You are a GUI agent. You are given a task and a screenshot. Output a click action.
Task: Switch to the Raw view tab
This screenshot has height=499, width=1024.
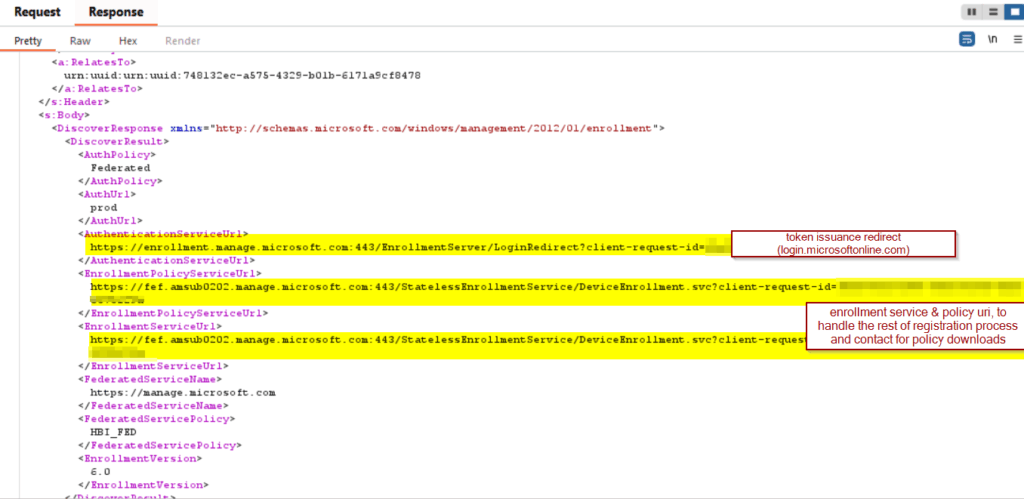(80, 41)
